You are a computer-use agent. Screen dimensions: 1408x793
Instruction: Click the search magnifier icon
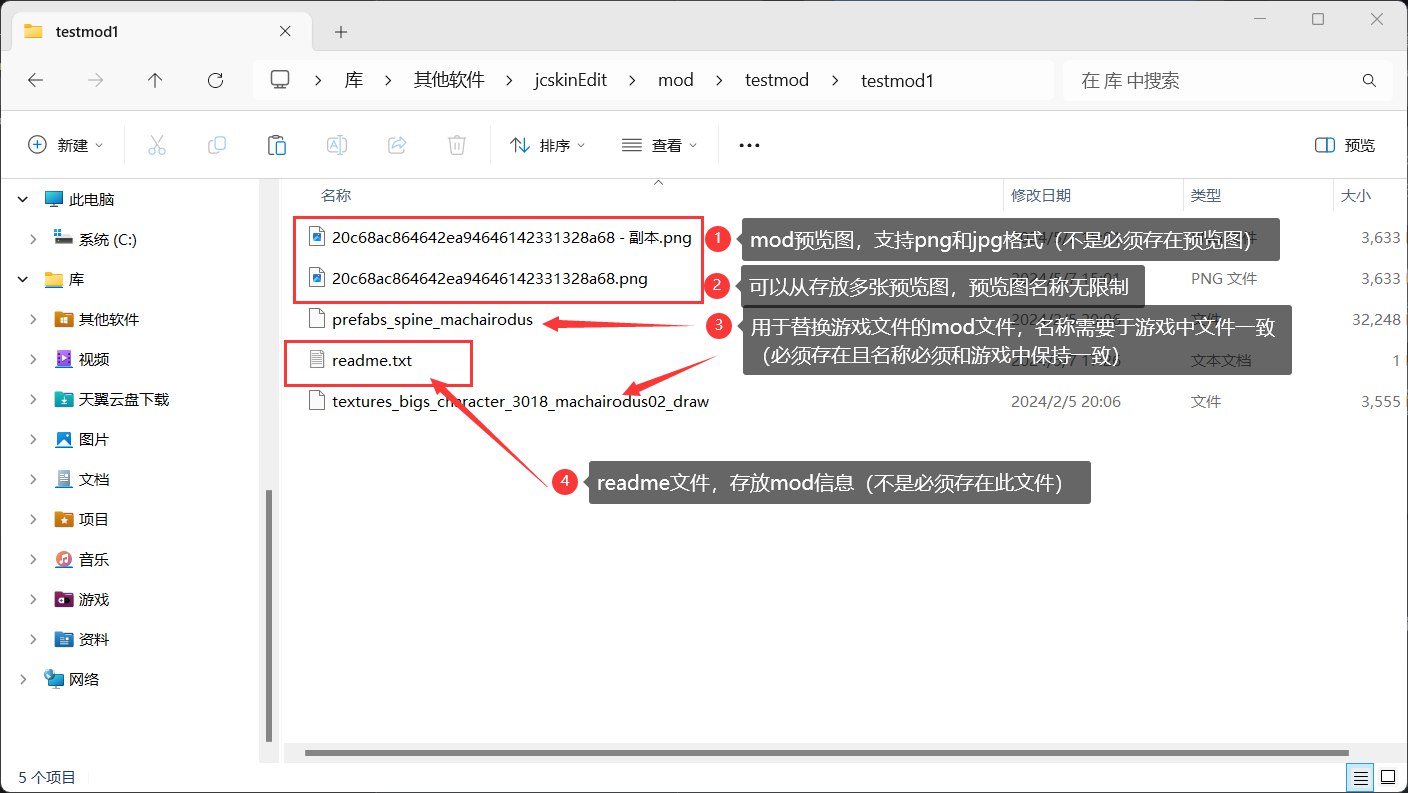pos(1368,80)
